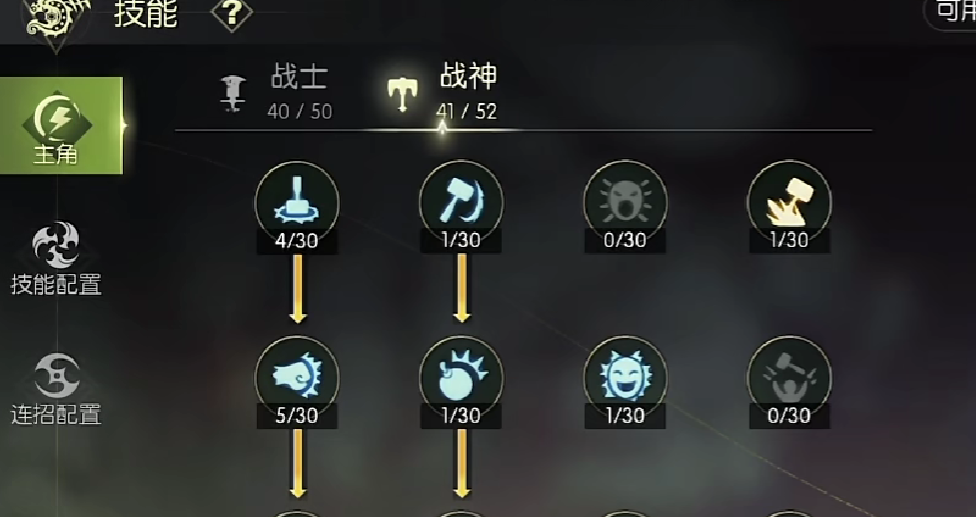Click the partially visible 可用 button
976x517 pixels.
(950, 12)
